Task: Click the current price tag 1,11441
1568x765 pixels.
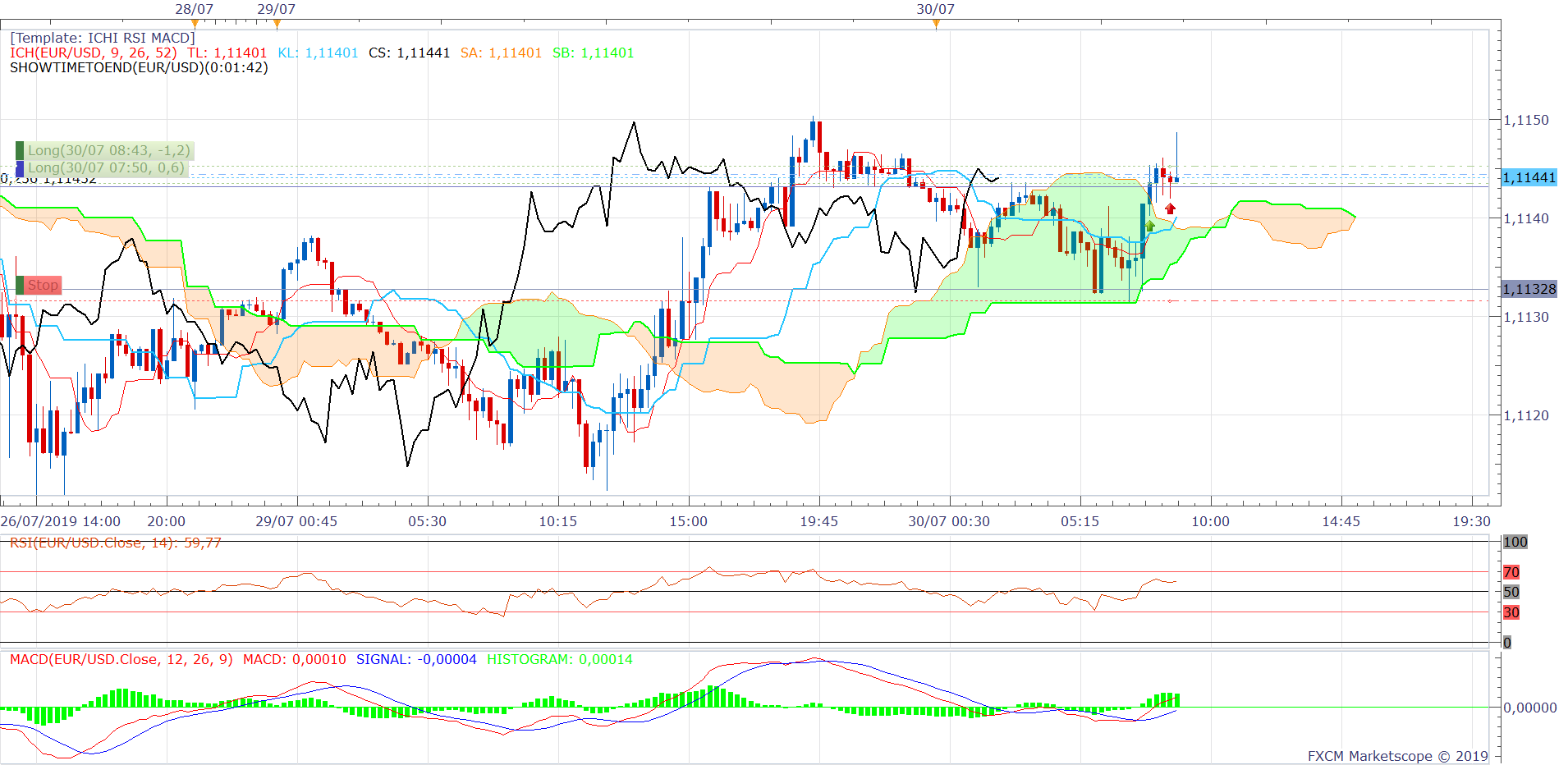Action: click(x=1529, y=177)
